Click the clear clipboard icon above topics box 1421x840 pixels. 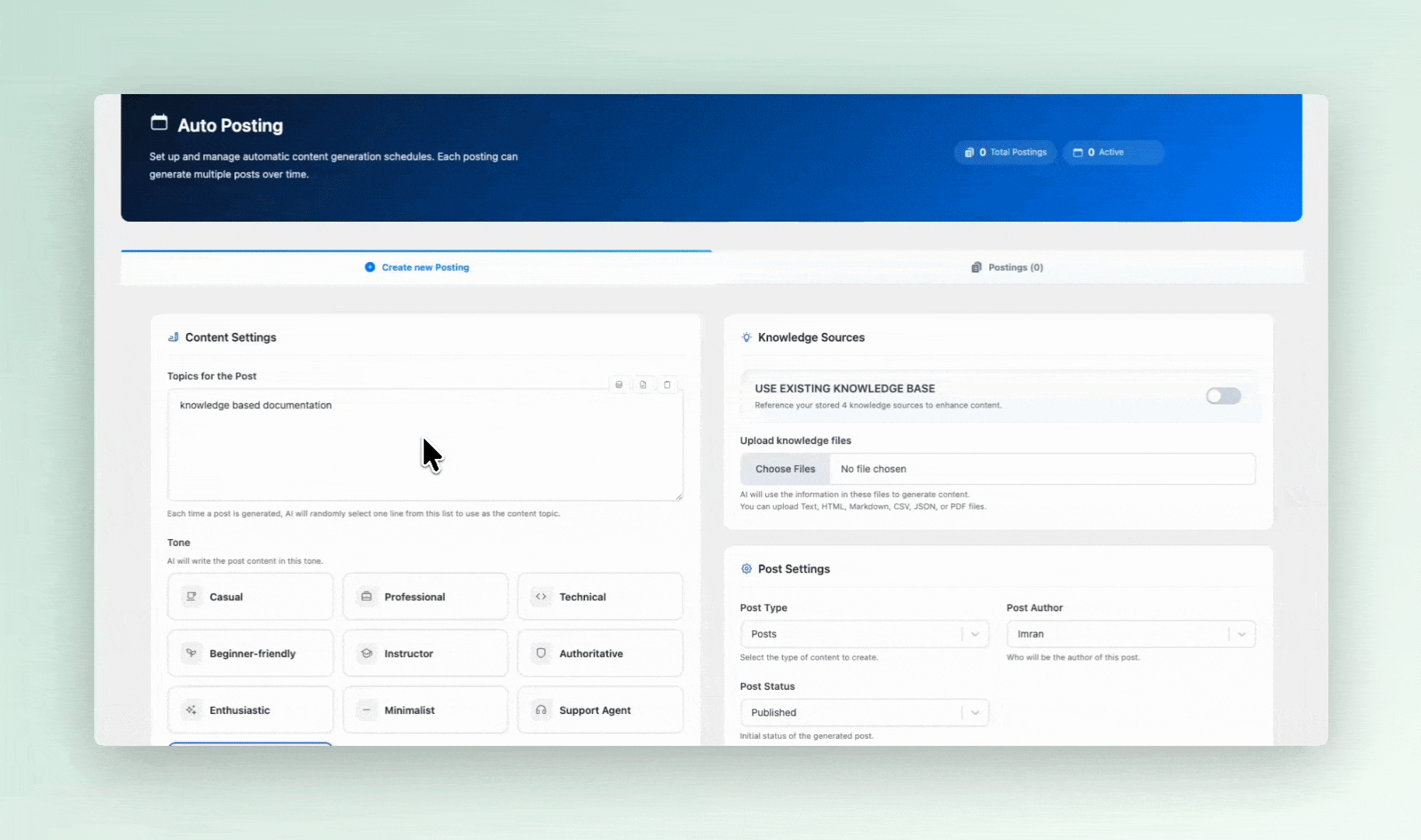click(668, 384)
